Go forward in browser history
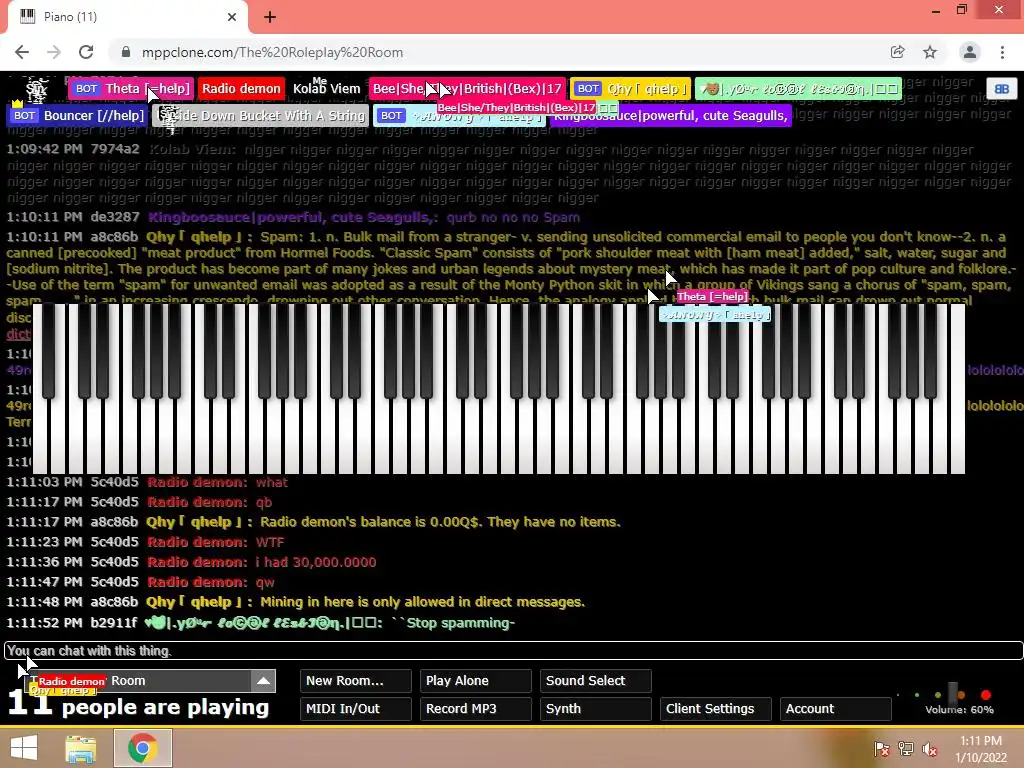The height and width of the screenshot is (768, 1024). coord(54,52)
